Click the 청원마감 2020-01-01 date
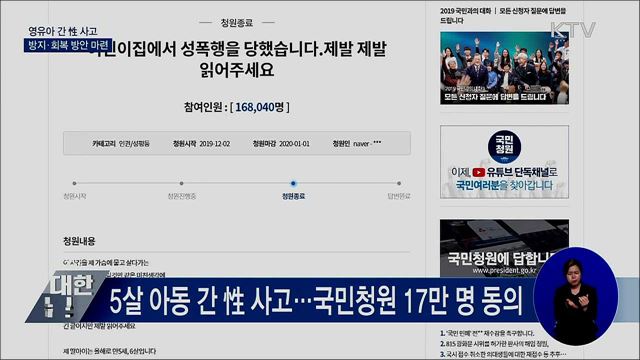The width and height of the screenshot is (640, 360). tap(281, 144)
